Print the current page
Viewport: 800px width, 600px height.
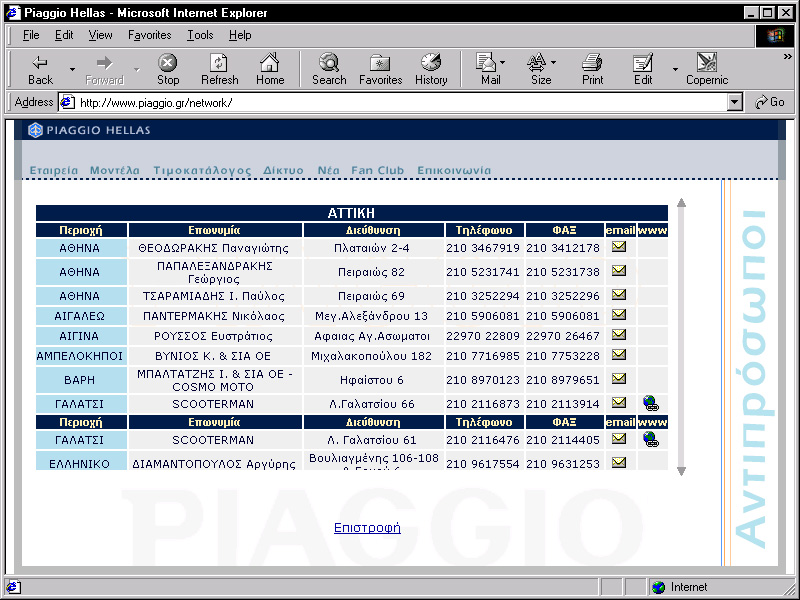point(592,69)
